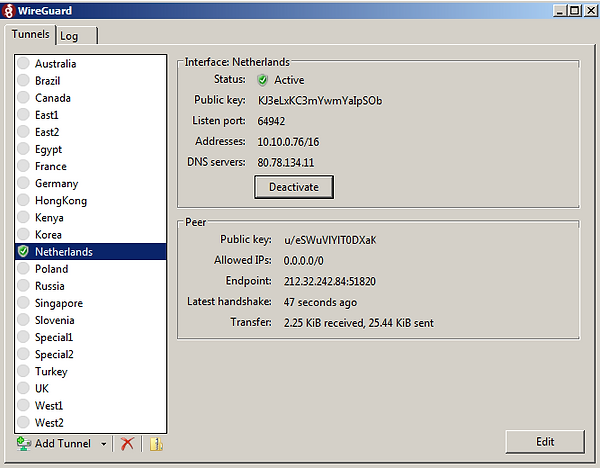This screenshot has height=468, width=600.
Task: Click the green active shield beside Netherlands
Action: 23,251
